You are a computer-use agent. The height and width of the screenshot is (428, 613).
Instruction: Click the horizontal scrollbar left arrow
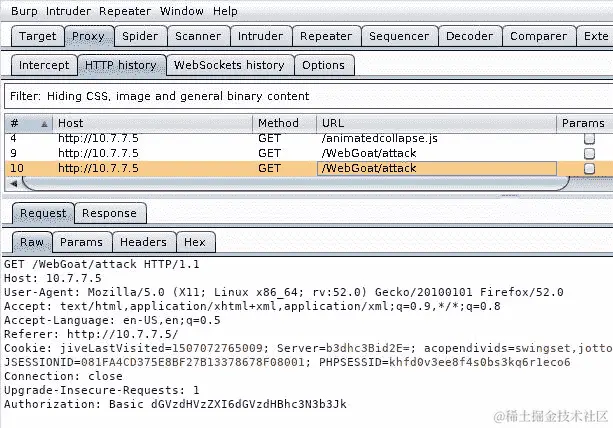click(x=14, y=183)
